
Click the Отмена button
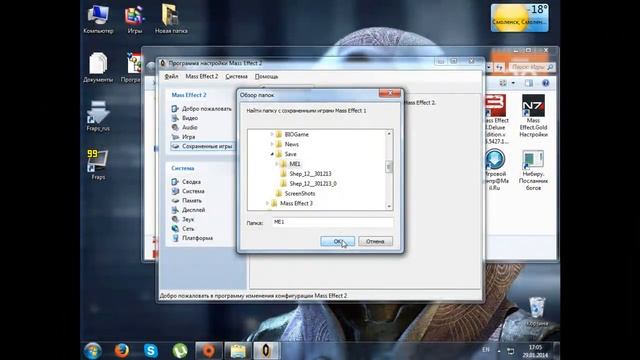click(x=375, y=241)
